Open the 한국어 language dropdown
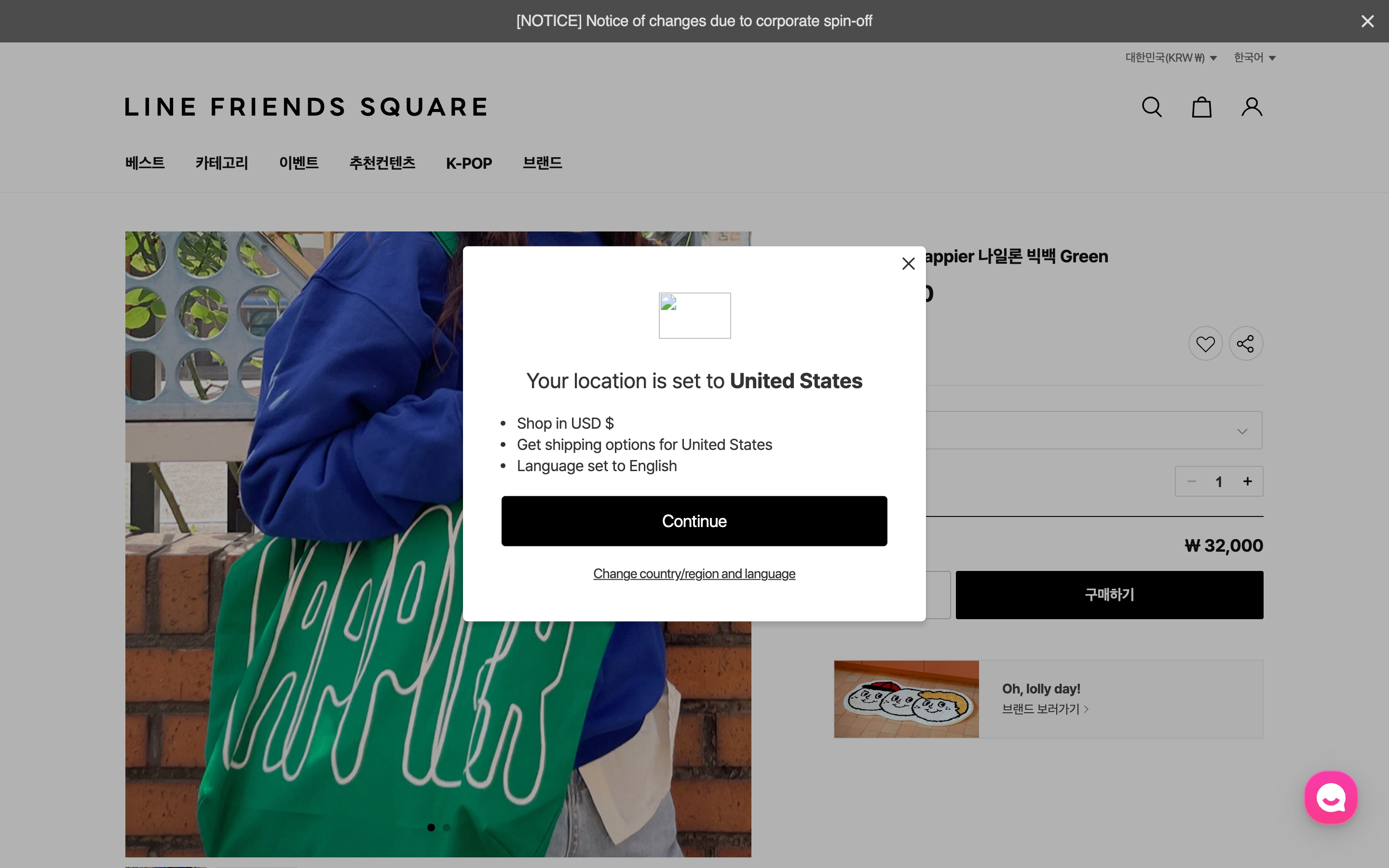1389x868 pixels. [x=1254, y=57]
